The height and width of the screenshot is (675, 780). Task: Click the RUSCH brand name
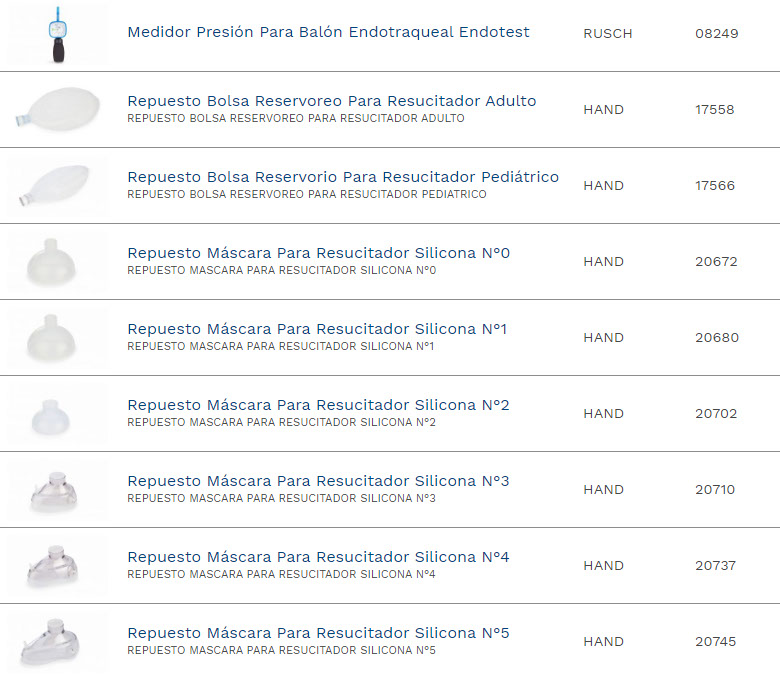(608, 34)
